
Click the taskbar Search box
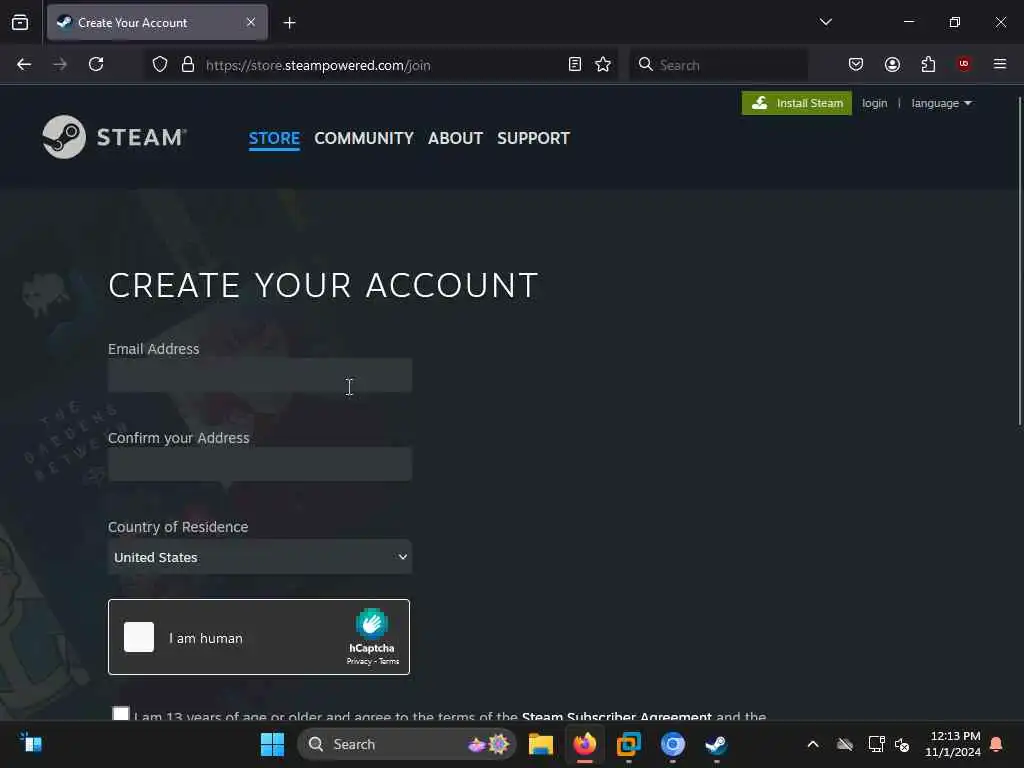(x=406, y=744)
